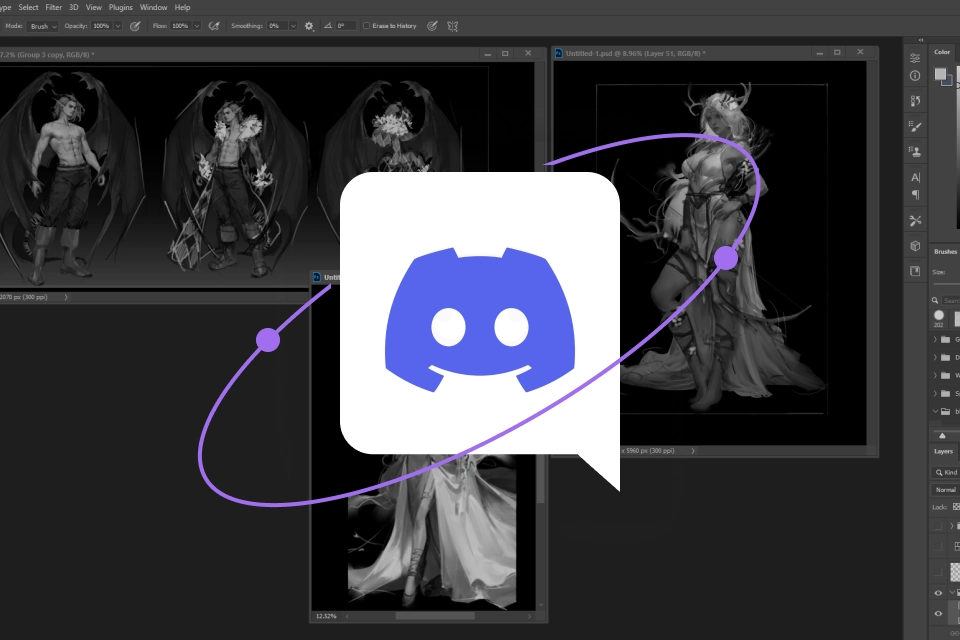960x640 pixels.
Task: Open the Help menu
Action: 182,7
